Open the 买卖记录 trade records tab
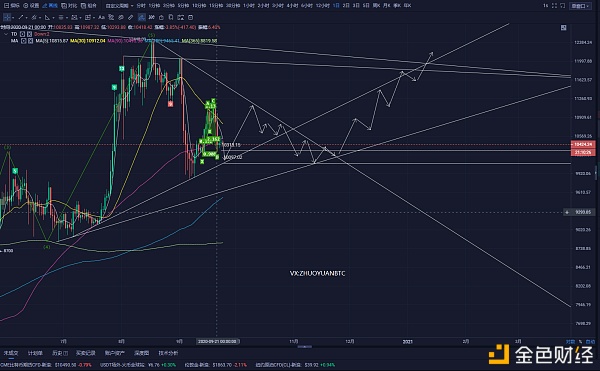Image resolution: width=600 pixels, height=371 pixels. (x=85, y=353)
